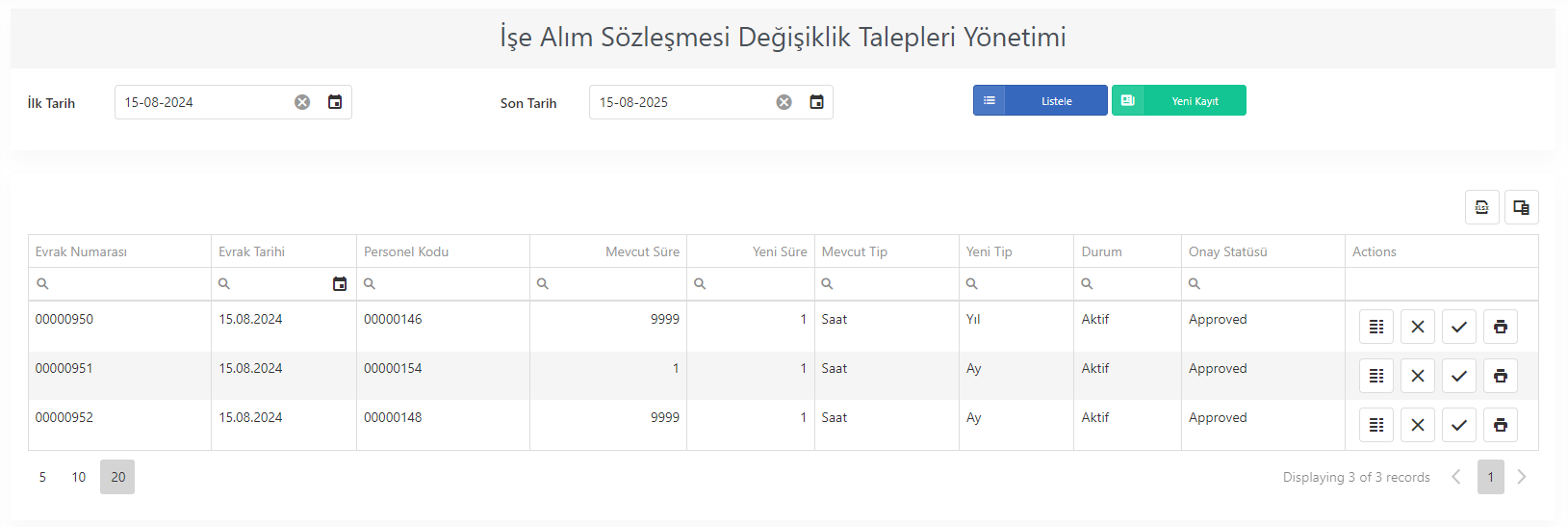This screenshot has width=1568, height=527.
Task: Click the checkmark icon for record 00000950
Action: click(x=1459, y=327)
